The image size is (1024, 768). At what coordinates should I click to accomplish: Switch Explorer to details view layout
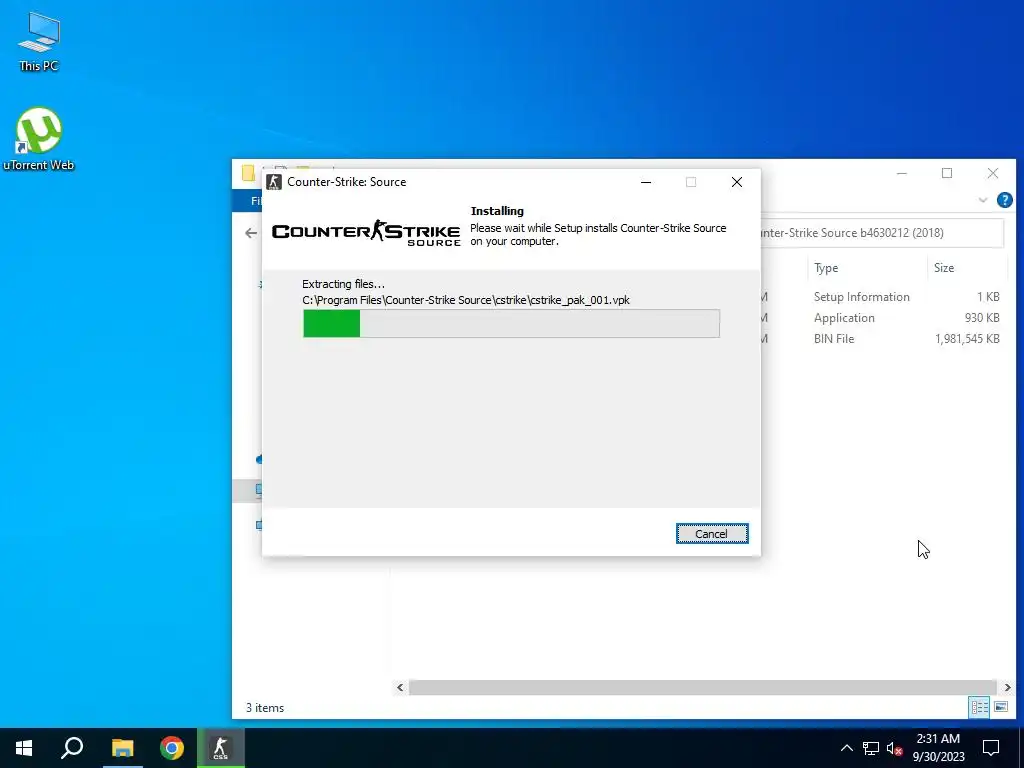click(x=979, y=707)
